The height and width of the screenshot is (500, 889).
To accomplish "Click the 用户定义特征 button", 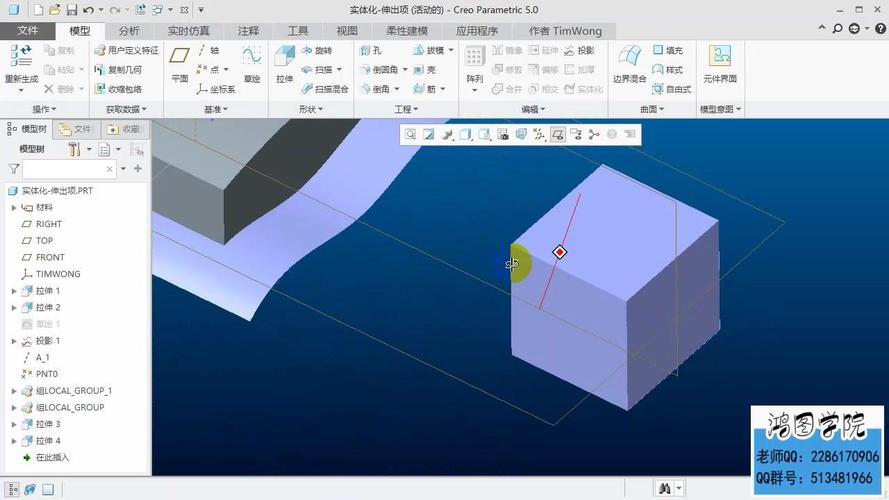I will pos(126,50).
